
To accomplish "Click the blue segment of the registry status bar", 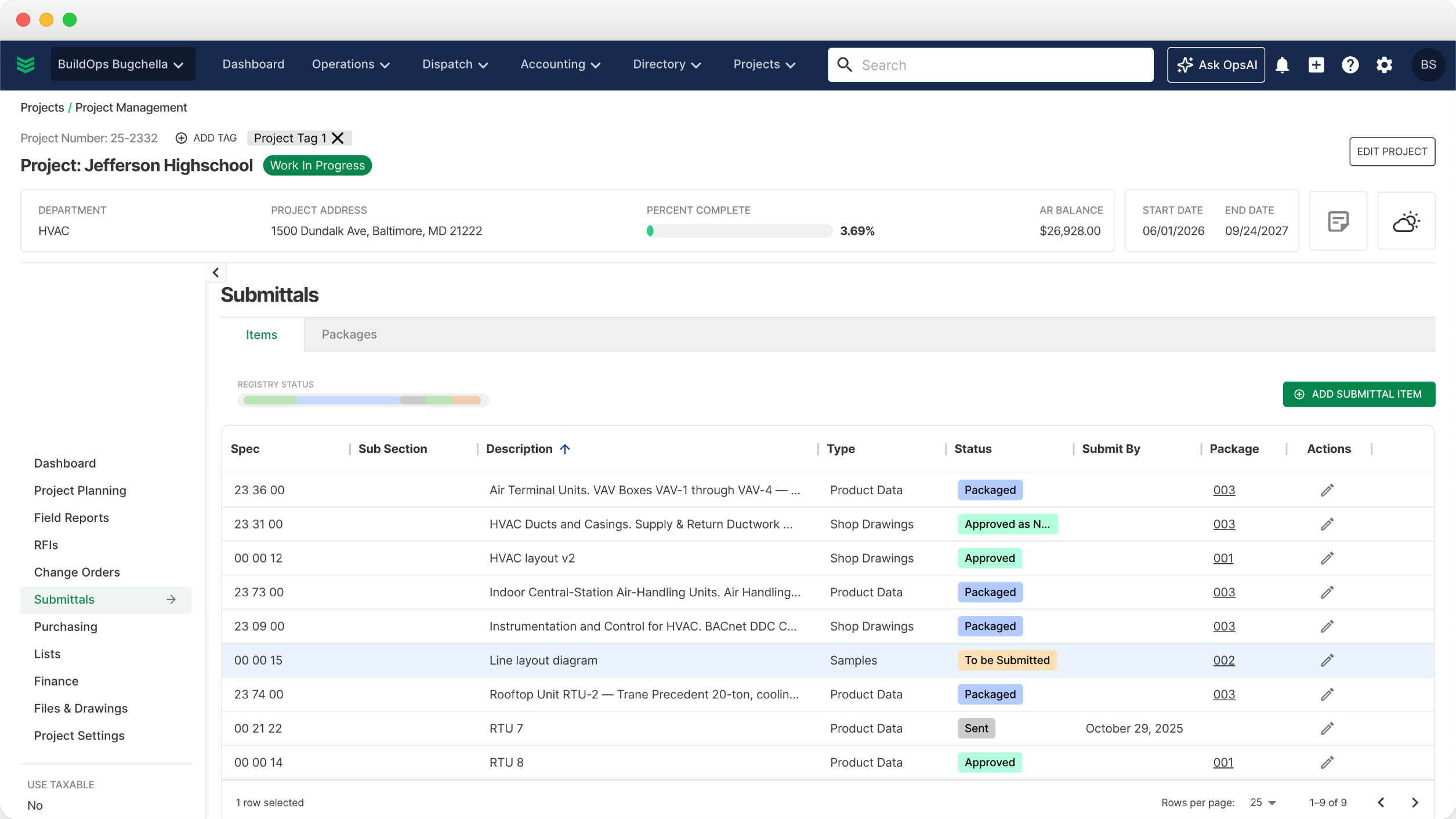I will coord(347,400).
